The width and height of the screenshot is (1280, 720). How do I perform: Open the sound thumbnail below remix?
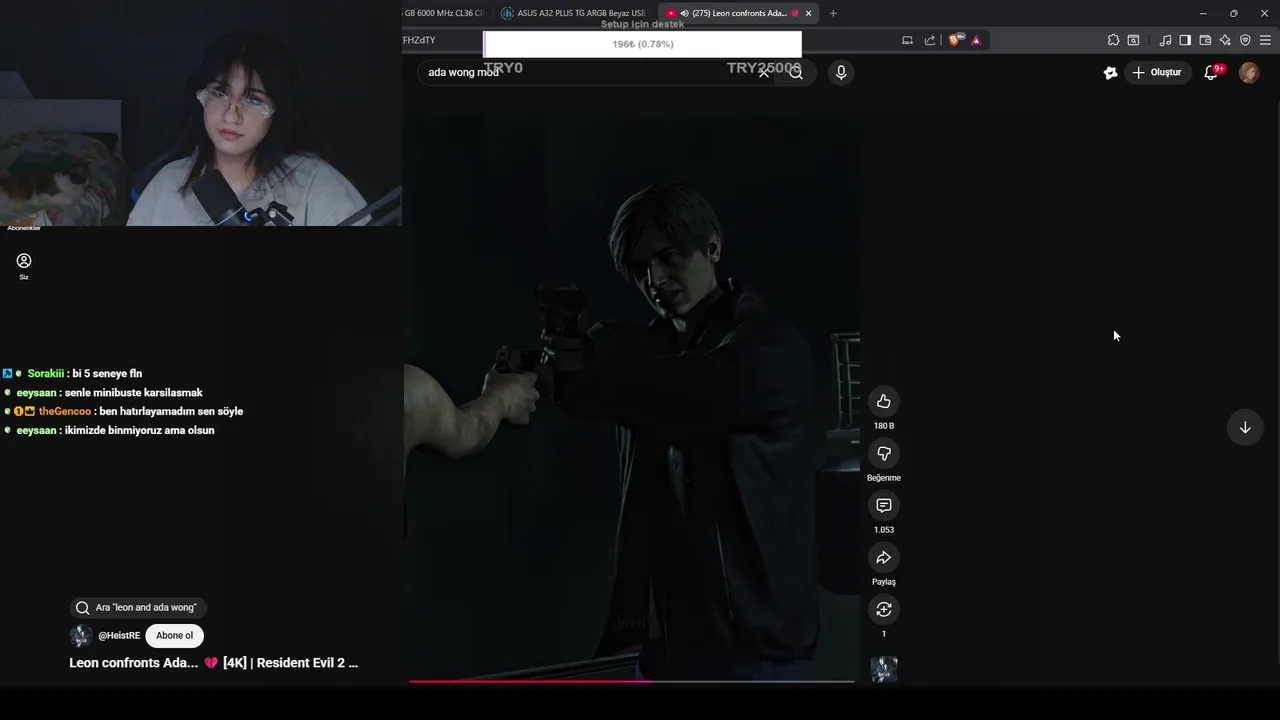pyautogui.click(x=883, y=669)
